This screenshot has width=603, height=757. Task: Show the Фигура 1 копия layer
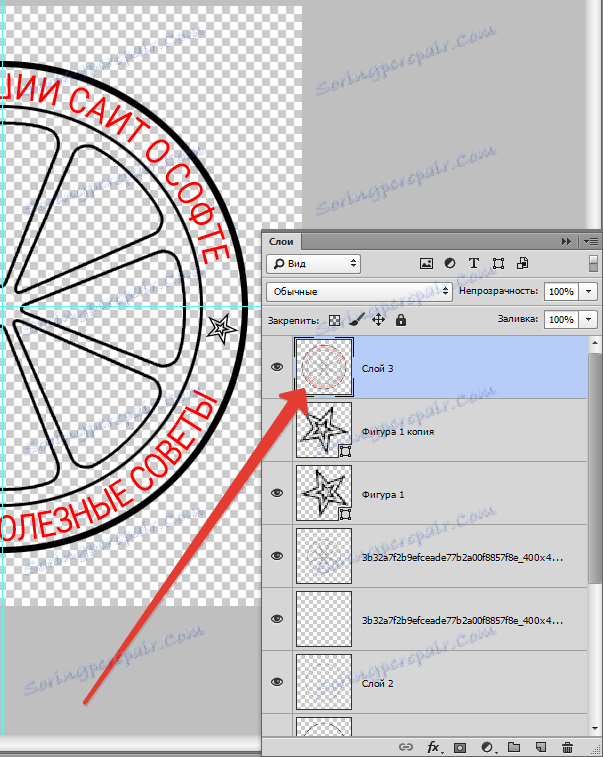[x=277, y=430]
